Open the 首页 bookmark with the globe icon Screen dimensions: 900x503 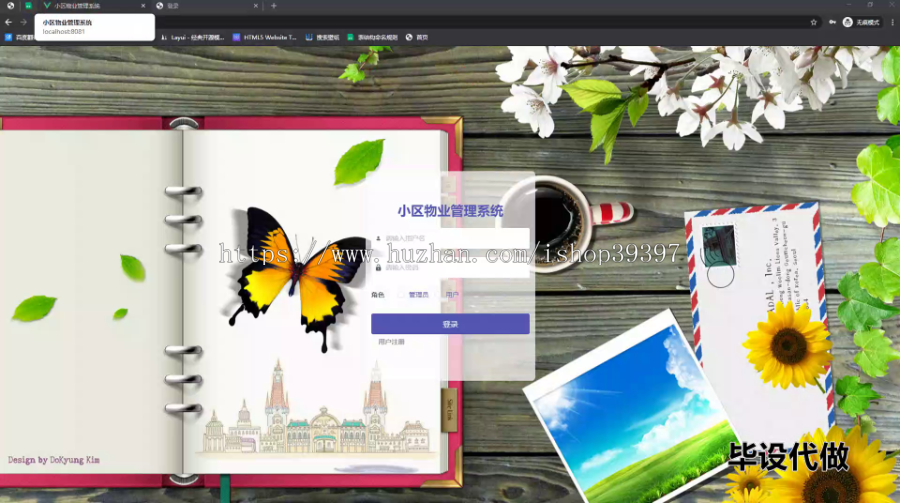tap(417, 37)
